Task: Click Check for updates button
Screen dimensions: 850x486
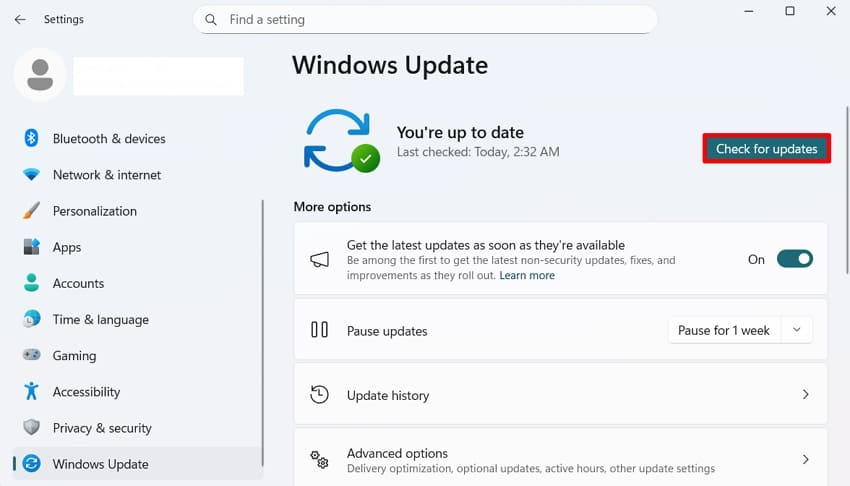Action: click(x=767, y=148)
